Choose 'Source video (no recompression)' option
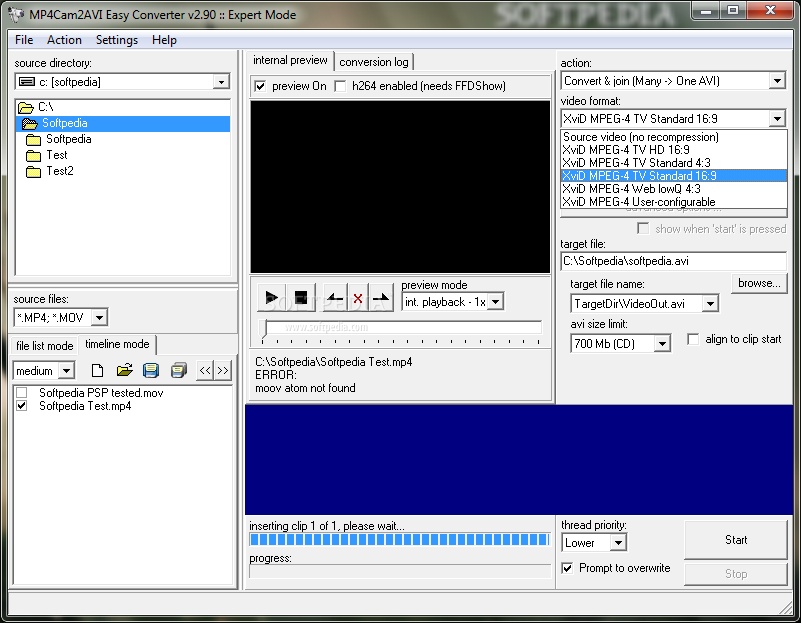This screenshot has width=801, height=623. click(x=674, y=137)
